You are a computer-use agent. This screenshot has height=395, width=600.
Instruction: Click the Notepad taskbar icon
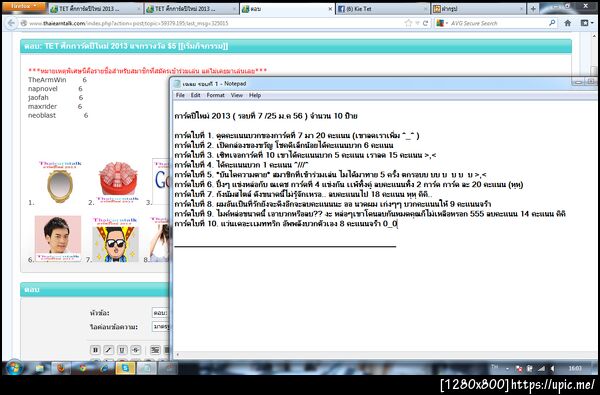[147, 369]
